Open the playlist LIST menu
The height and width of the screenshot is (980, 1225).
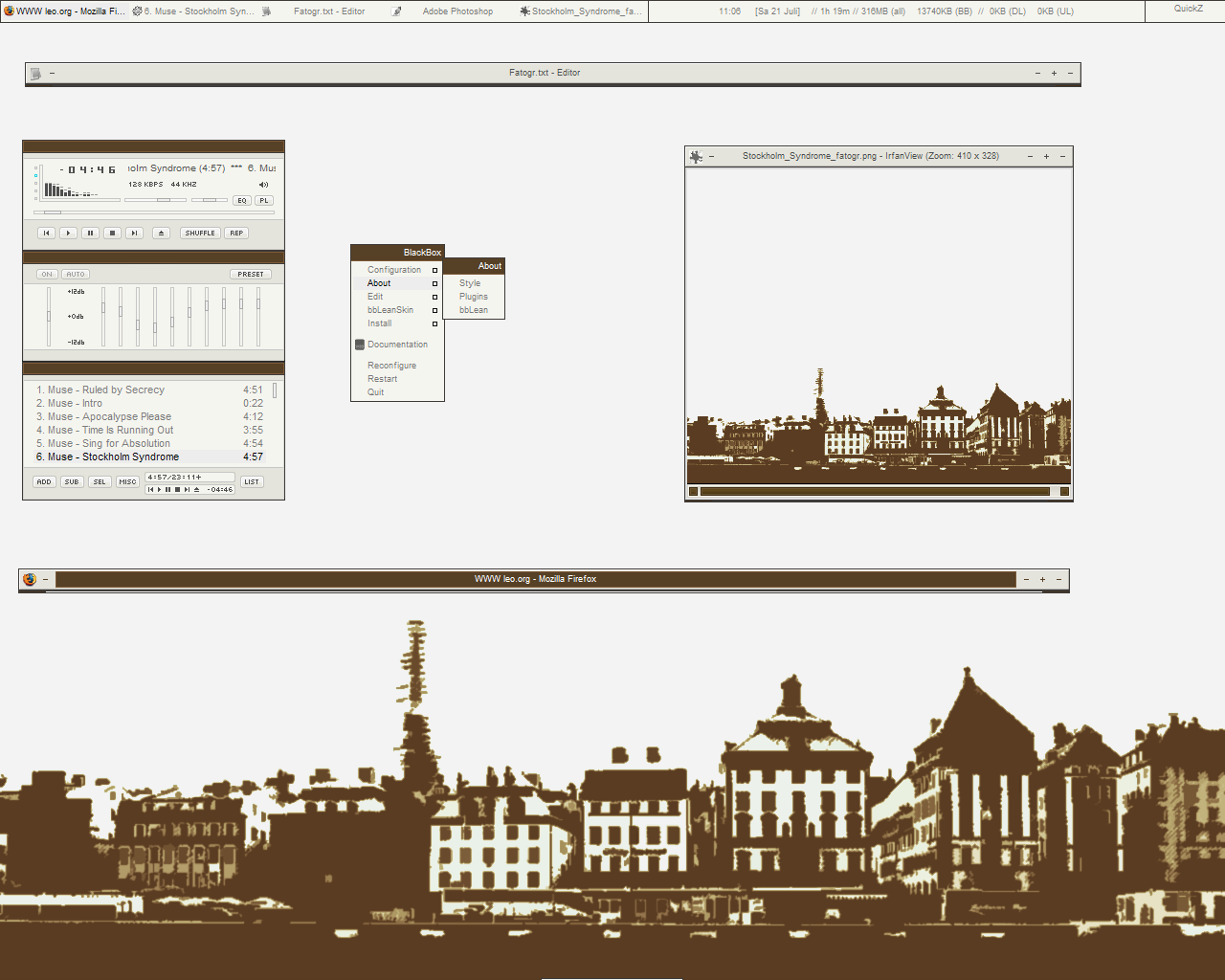click(252, 481)
